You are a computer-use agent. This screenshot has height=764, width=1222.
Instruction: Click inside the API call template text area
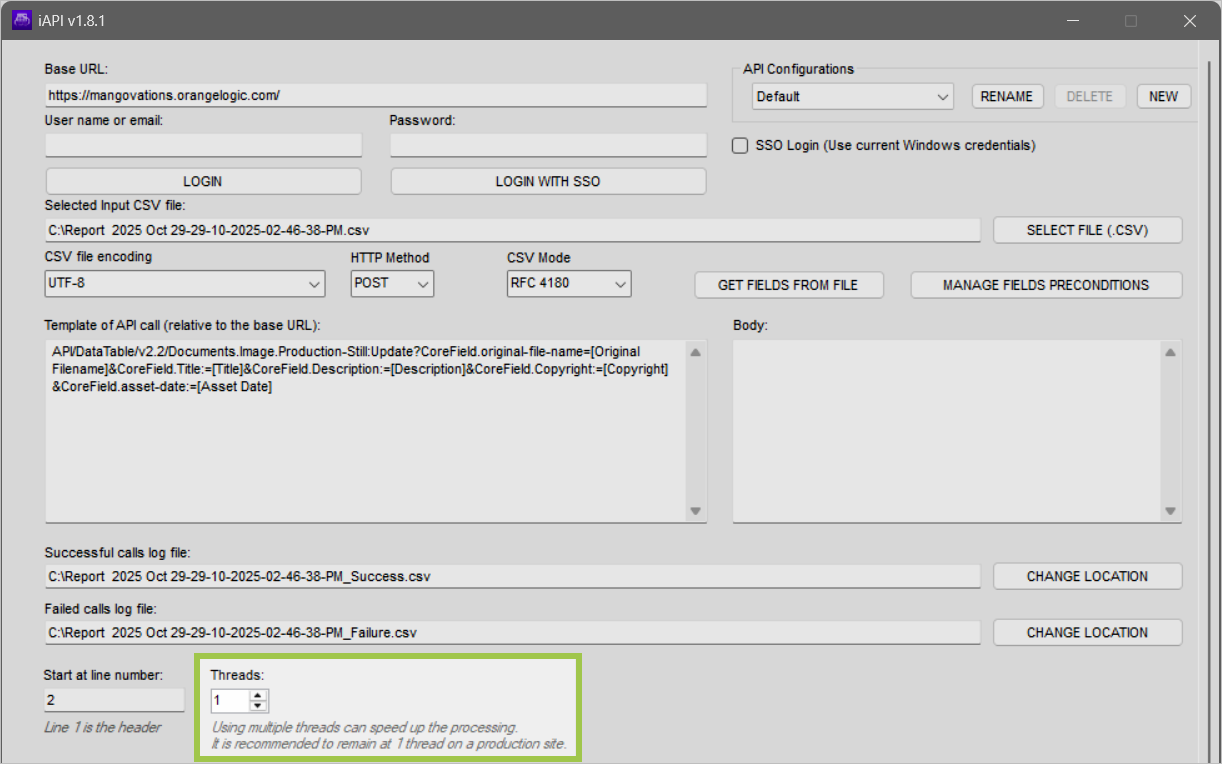[x=365, y=430]
